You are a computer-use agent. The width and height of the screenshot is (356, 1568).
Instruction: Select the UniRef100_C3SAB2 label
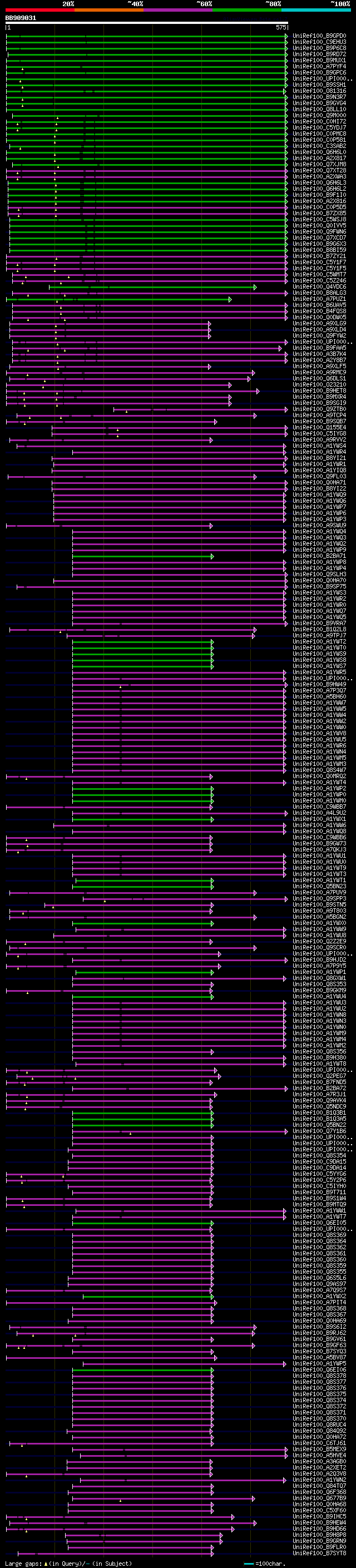click(319, 146)
